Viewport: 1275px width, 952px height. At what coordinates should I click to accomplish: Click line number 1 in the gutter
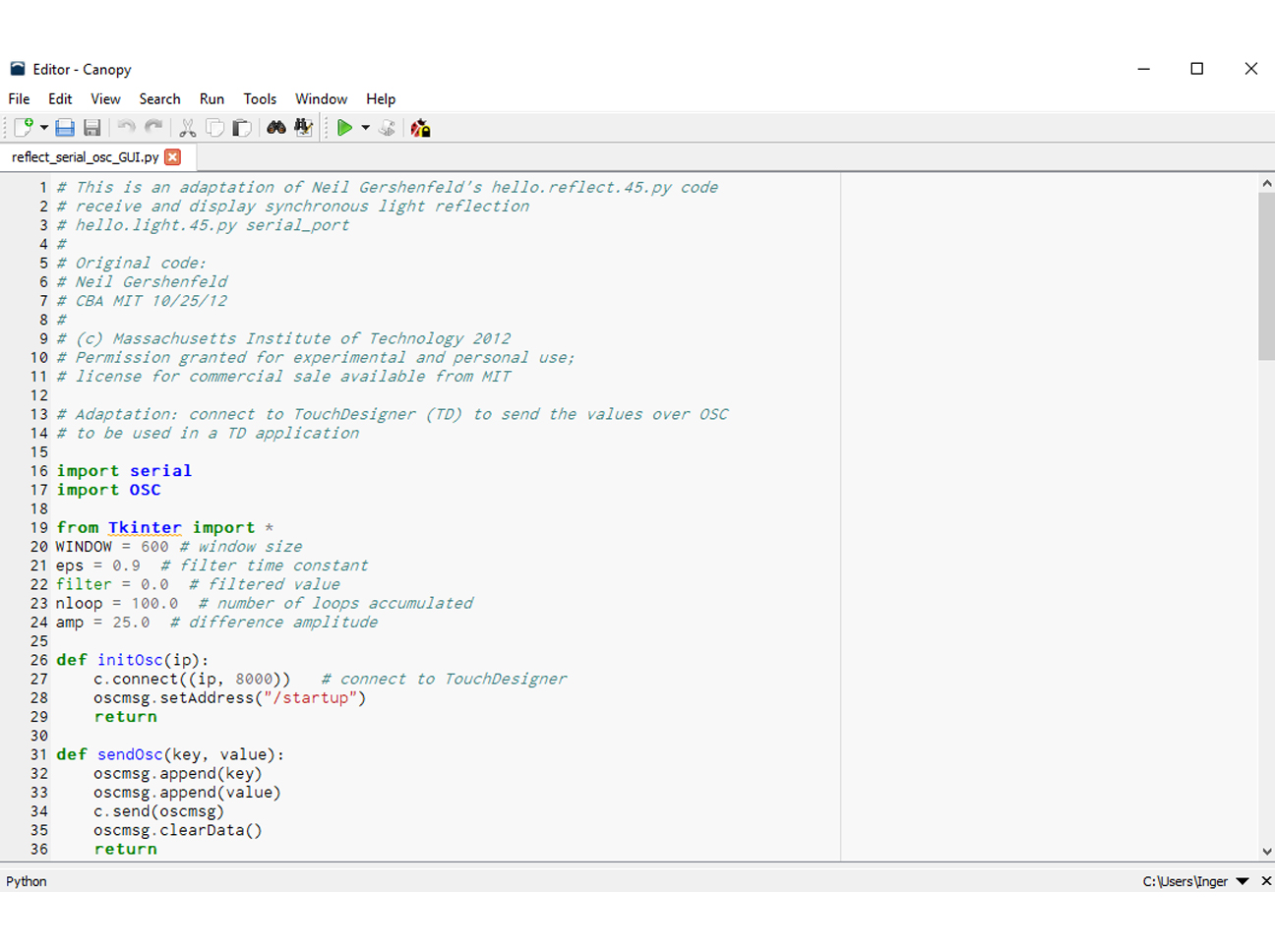click(42, 188)
